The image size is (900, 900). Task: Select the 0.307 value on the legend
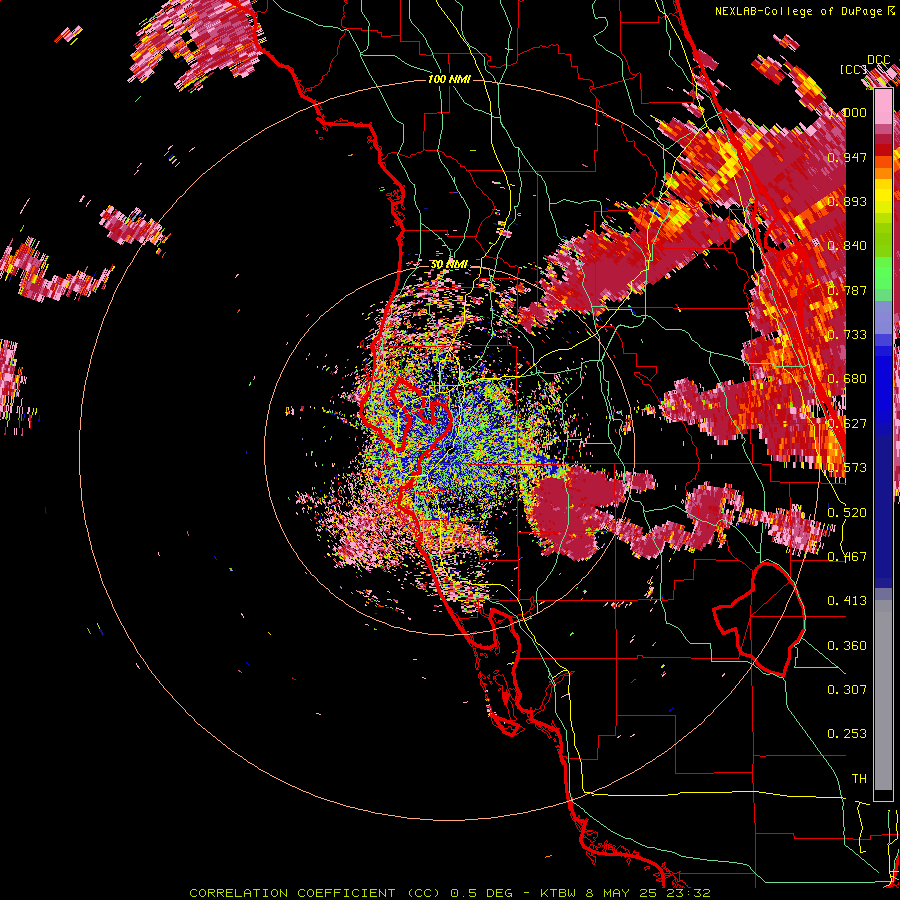(847, 689)
